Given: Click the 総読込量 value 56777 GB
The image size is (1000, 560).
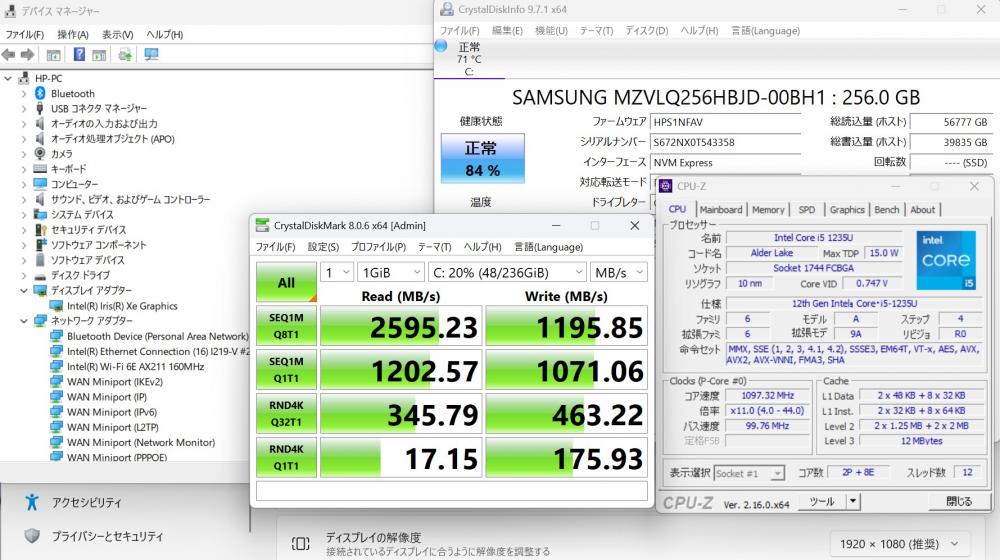Looking at the screenshot, I should click(x=950, y=122).
